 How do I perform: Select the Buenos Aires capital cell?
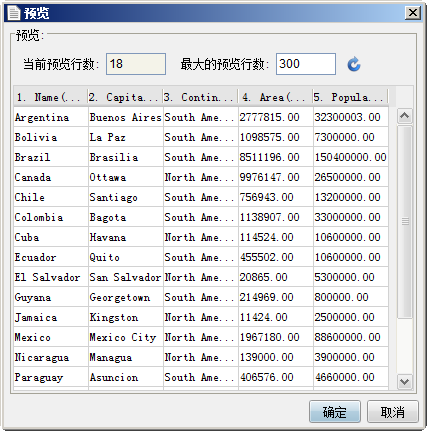pyautogui.click(x=126, y=117)
